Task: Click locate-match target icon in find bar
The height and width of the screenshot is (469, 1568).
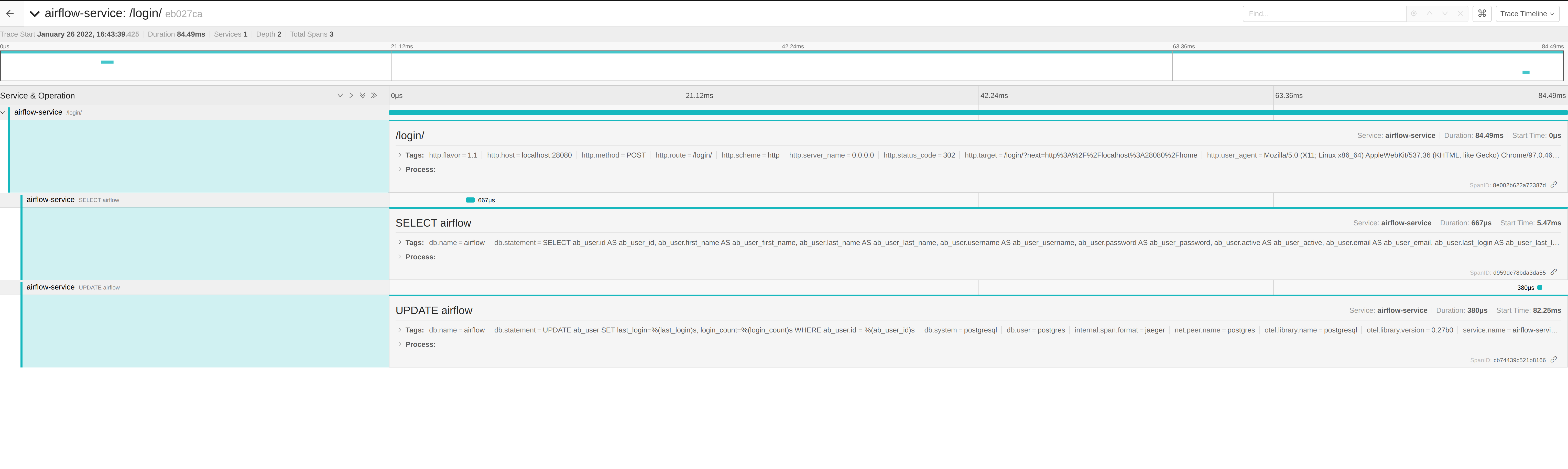Action: click(x=1413, y=13)
